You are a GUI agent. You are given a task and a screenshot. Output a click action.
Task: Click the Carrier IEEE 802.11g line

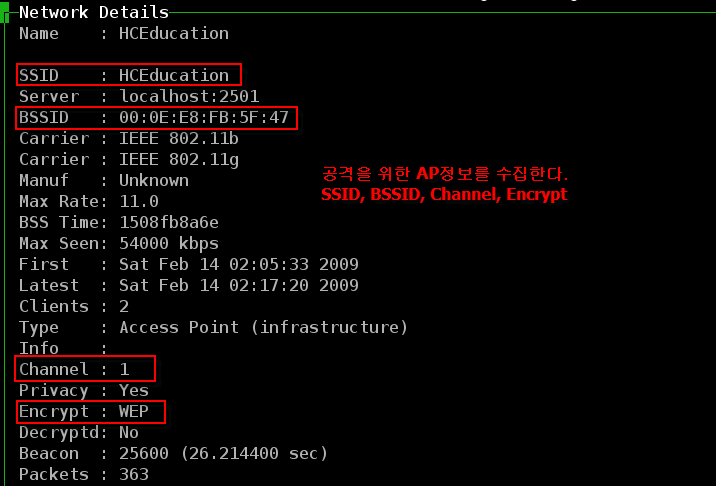point(129,160)
